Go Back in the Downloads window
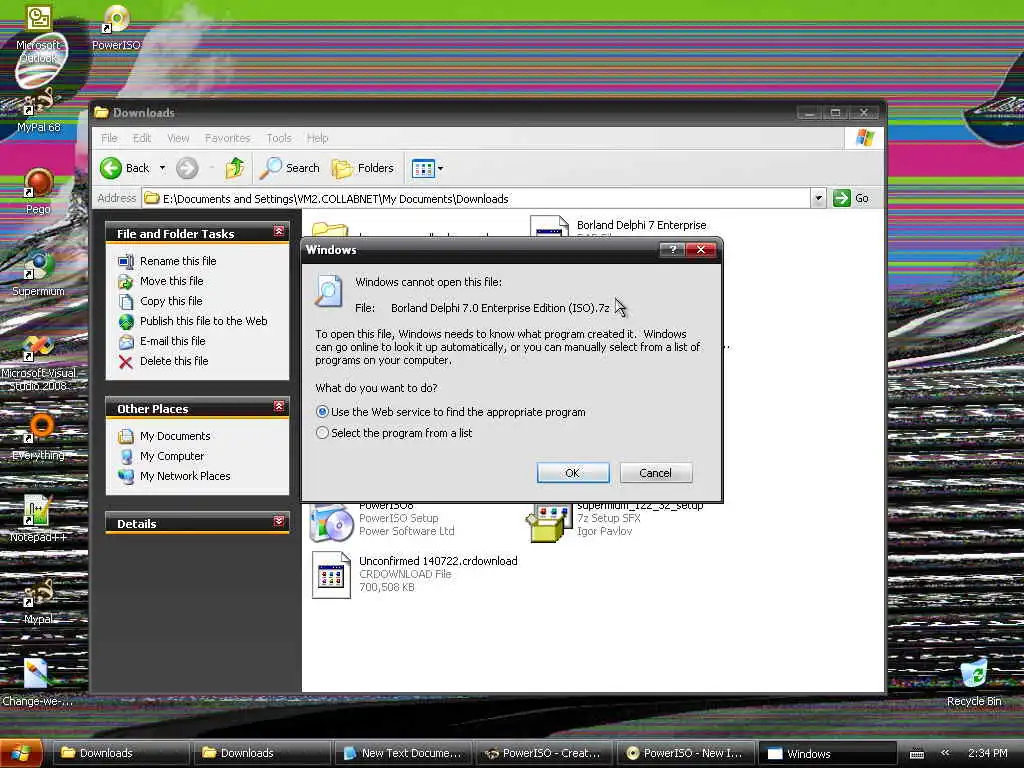This screenshot has height=768, width=1024. (125, 168)
